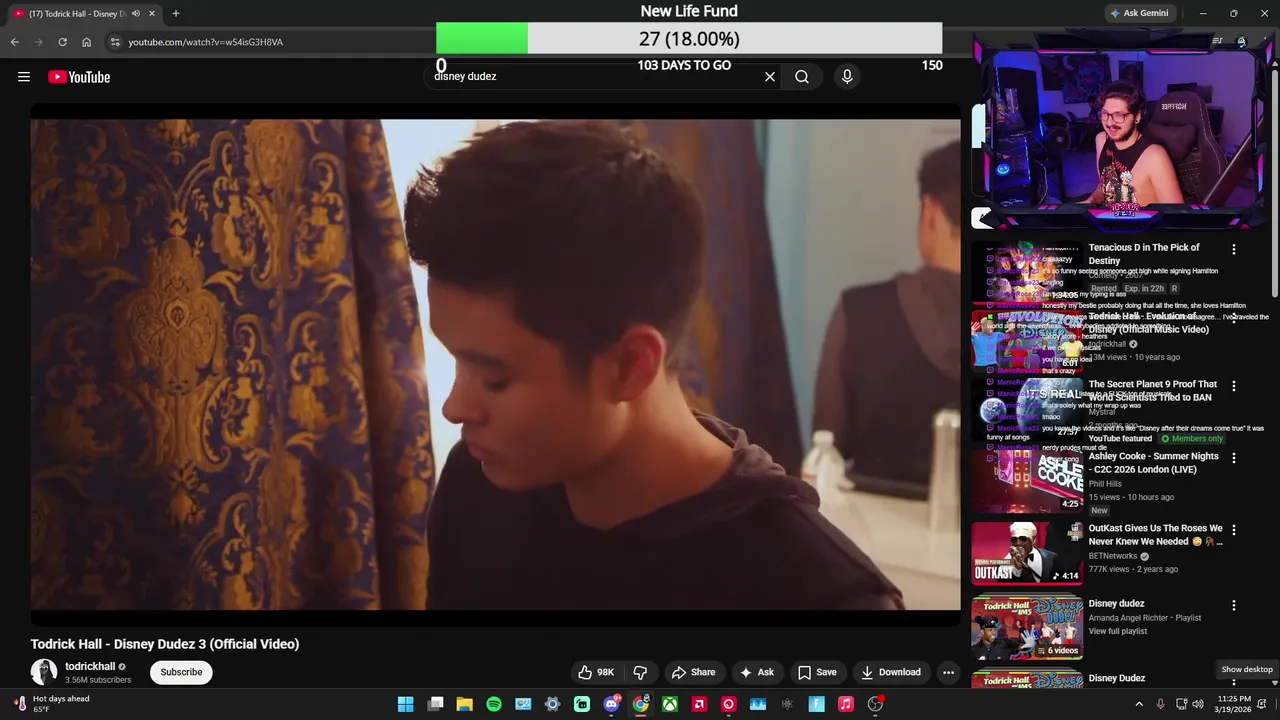View site information icon in address bar
The width and height of the screenshot is (1280, 720).
[x=115, y=42]
